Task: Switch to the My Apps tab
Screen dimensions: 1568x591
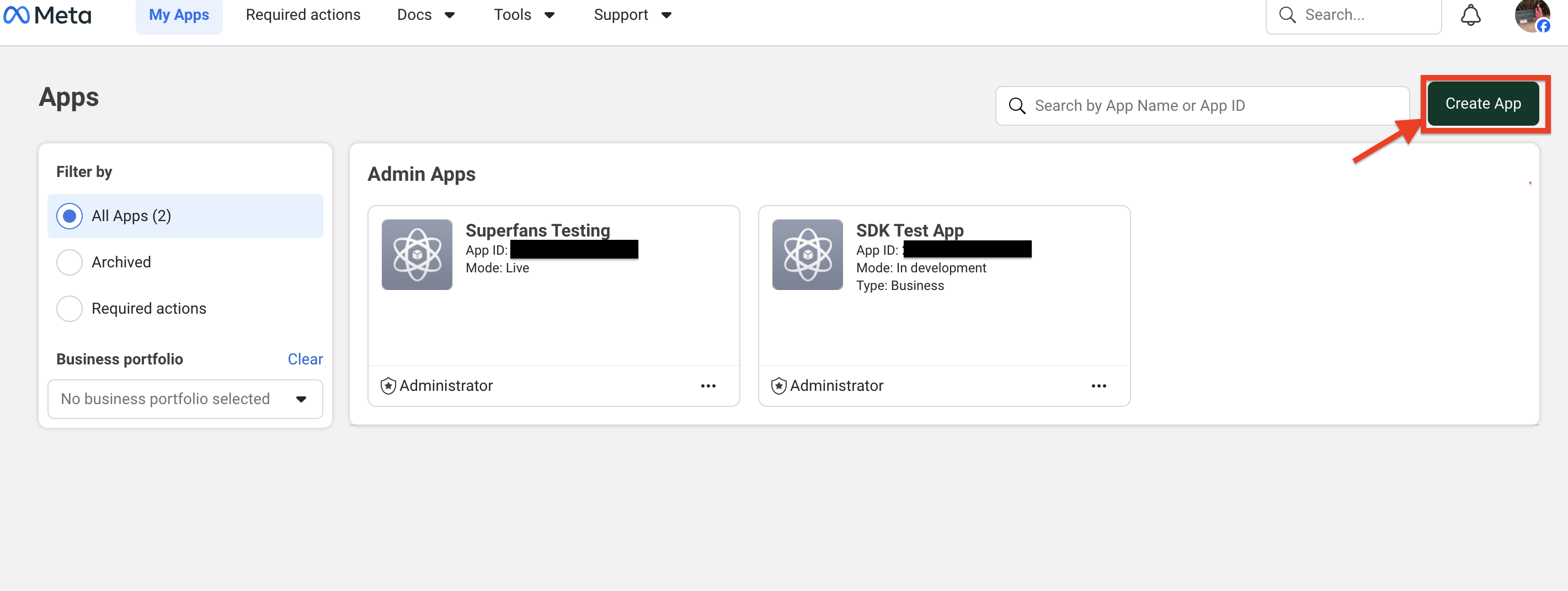Action: click(x=179, y=15)
